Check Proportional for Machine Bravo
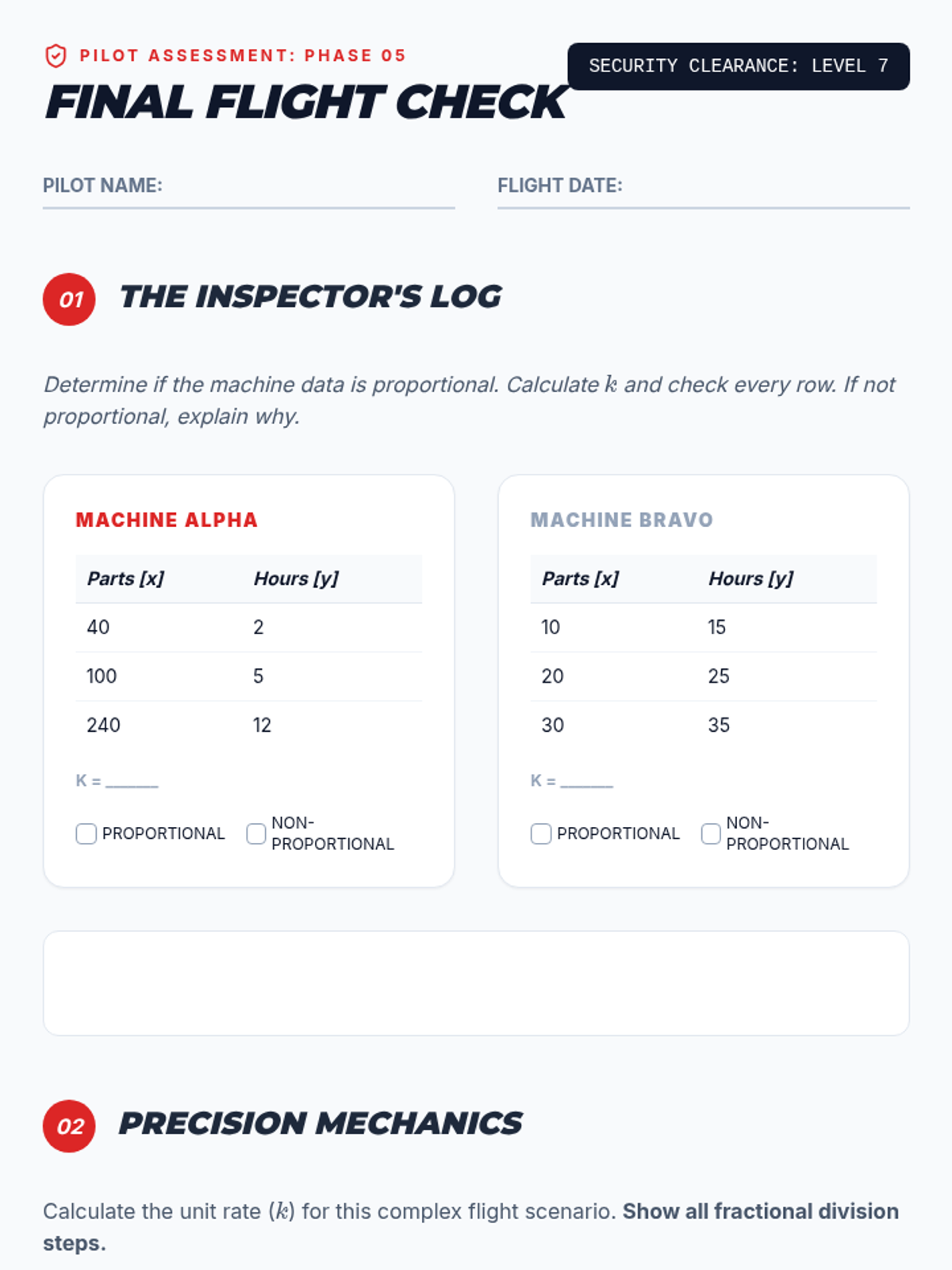 [x=541, y=833]
